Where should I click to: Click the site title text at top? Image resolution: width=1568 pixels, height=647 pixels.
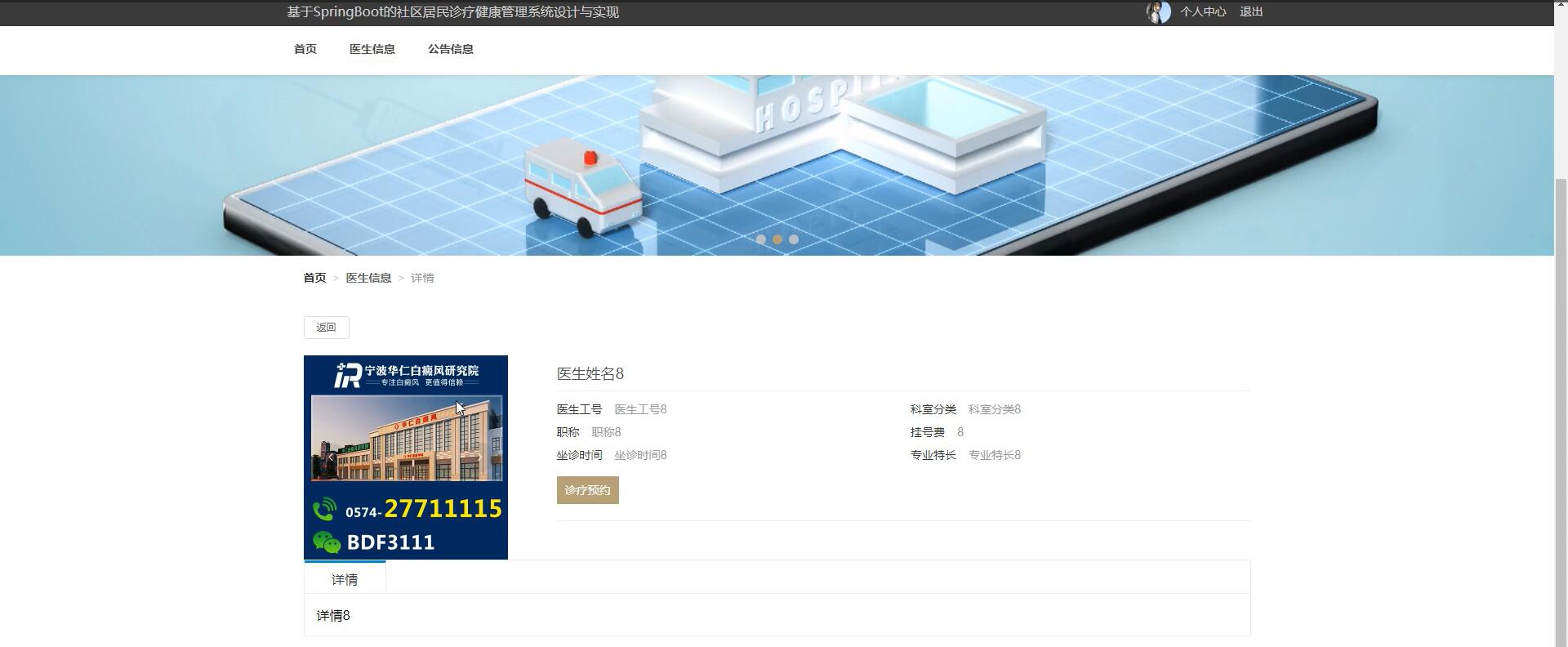[x=452, y=12]
